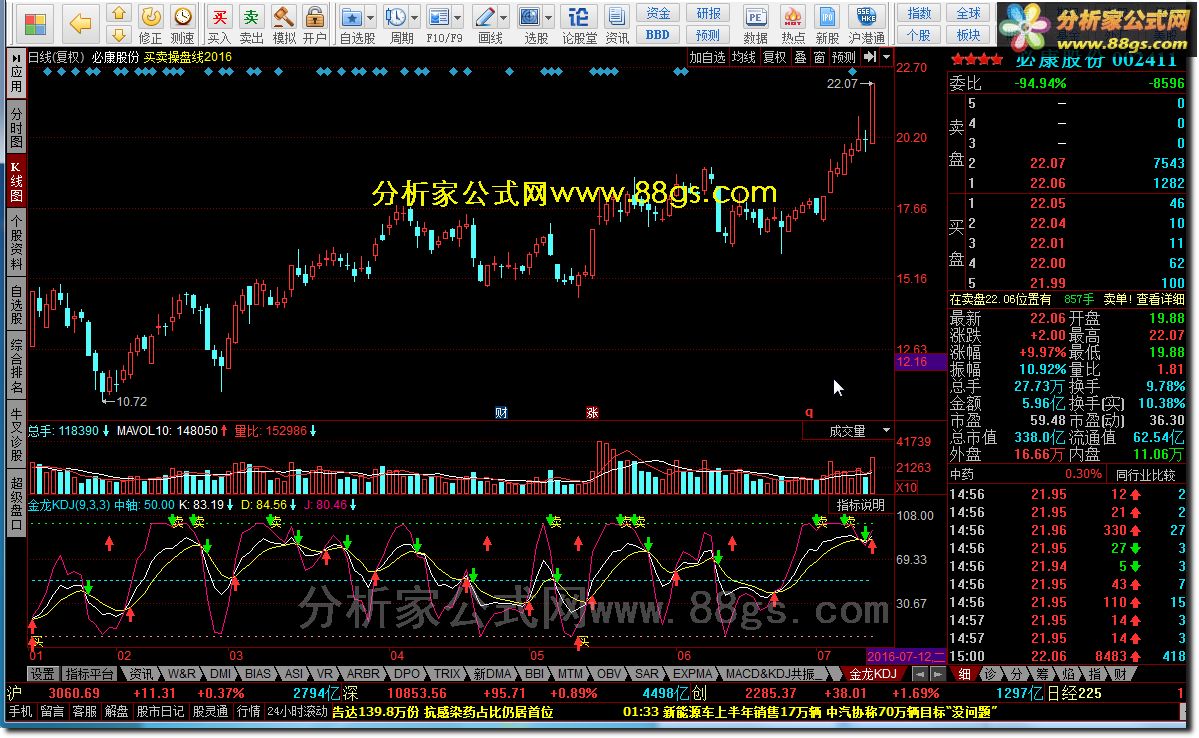This screenshot has width=1199, height=738.
Task: Select the 筹 tab in bottom right
Action: point(1041,675)
